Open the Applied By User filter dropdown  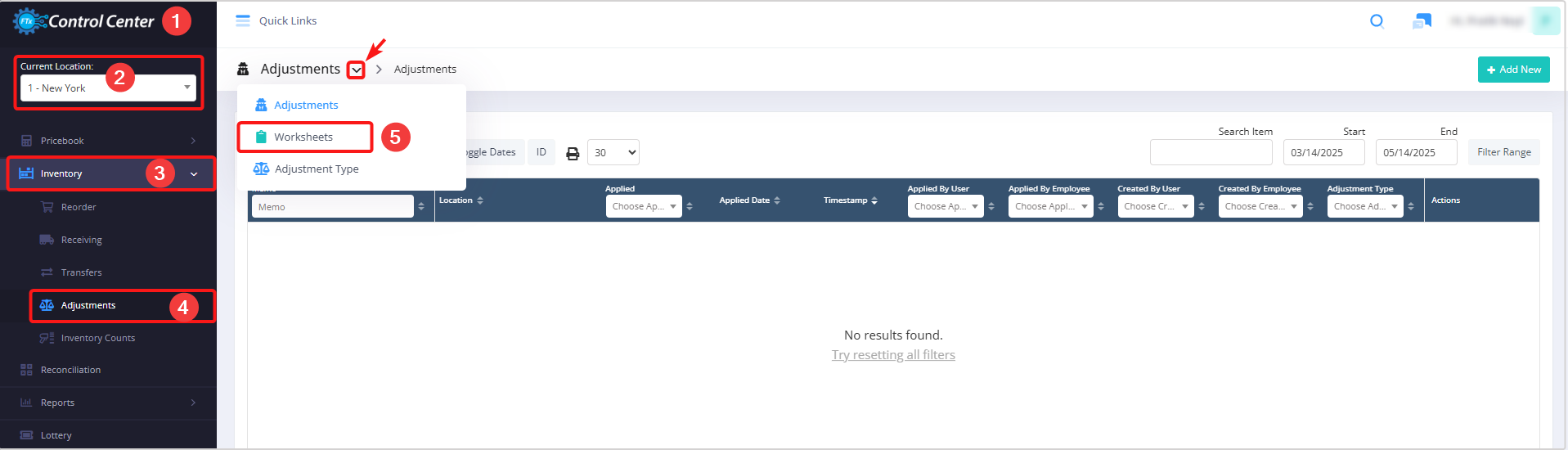pos(946,206)
